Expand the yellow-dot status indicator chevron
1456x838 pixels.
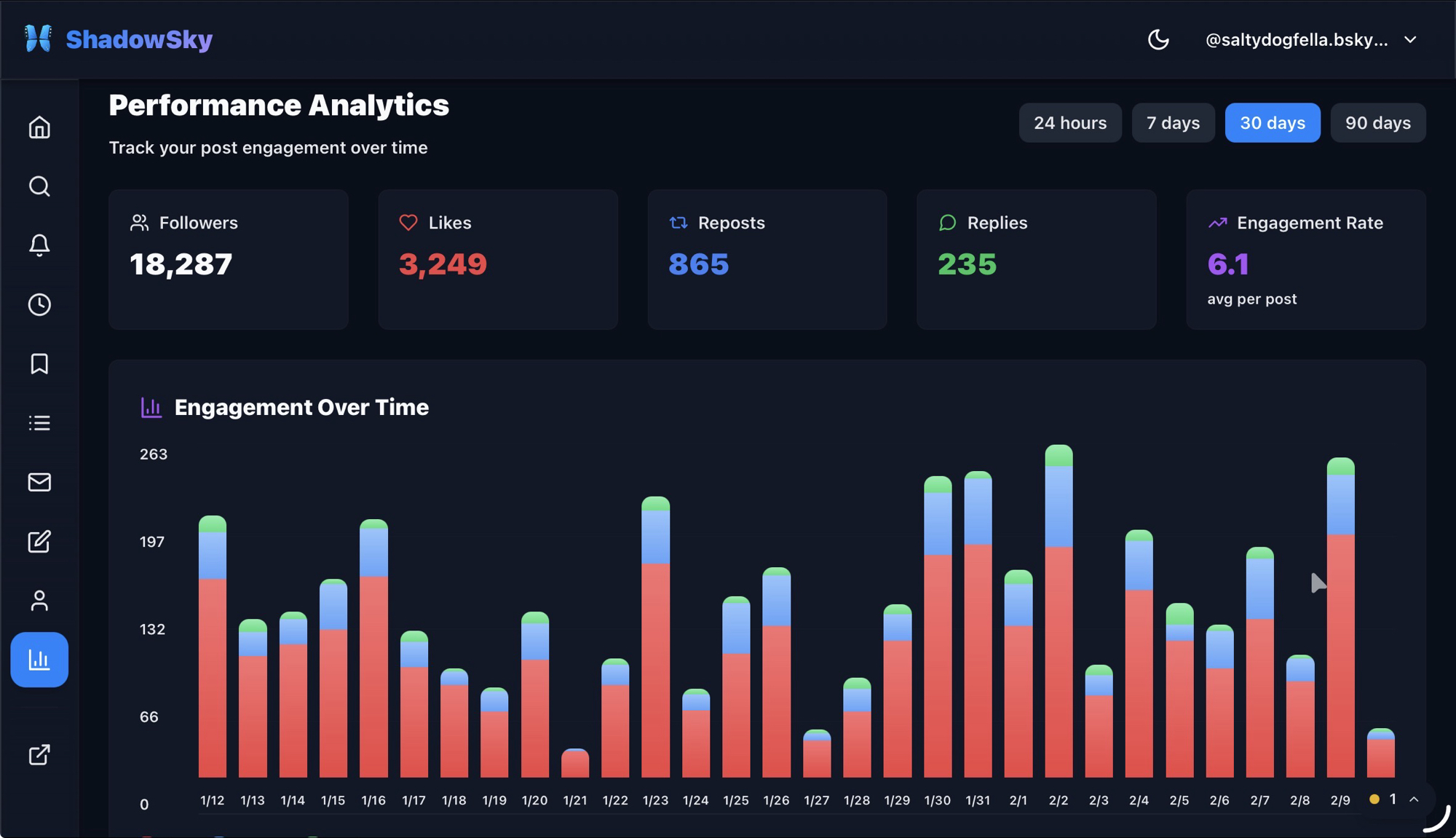[1414, 799]
